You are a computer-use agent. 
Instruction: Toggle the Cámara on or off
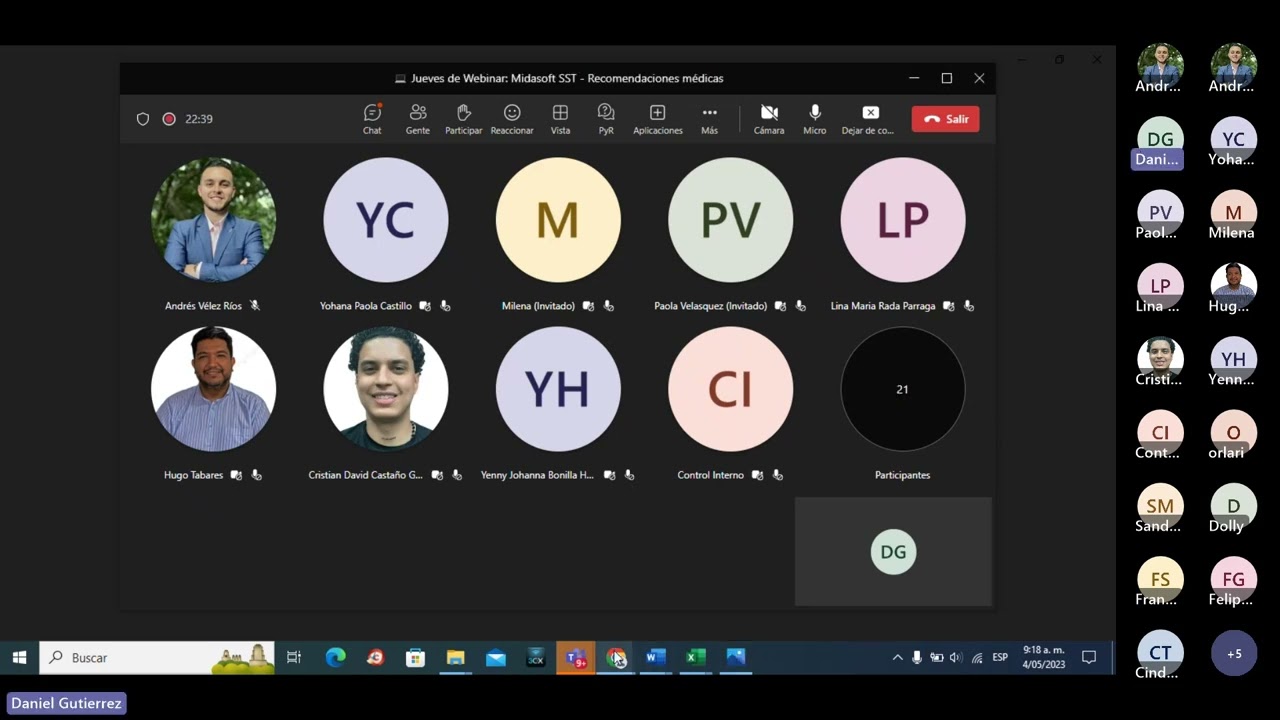pos(769,119)
